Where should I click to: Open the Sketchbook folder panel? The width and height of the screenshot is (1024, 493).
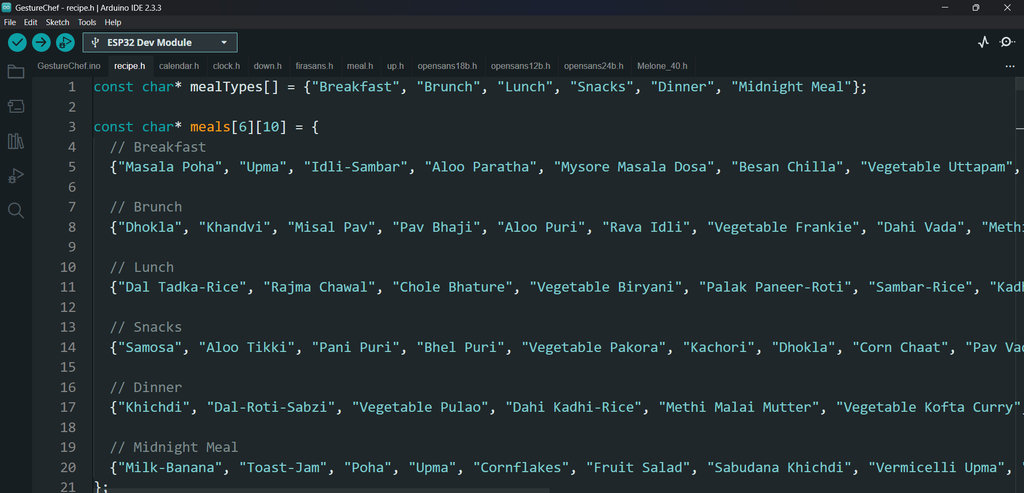pos(16,72)
